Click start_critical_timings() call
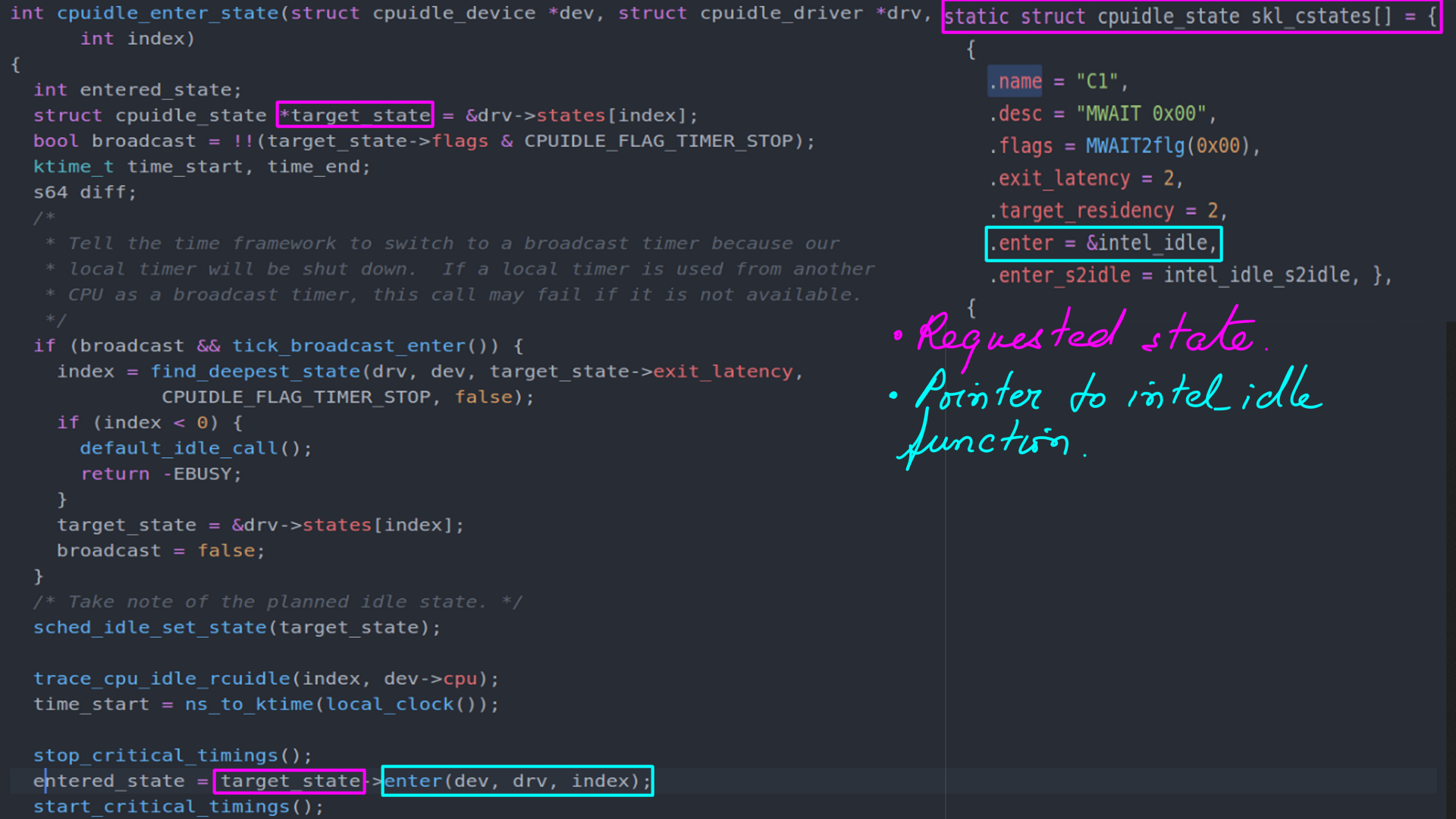Viewport: 1456px width, 819px height. click(178, 807)
